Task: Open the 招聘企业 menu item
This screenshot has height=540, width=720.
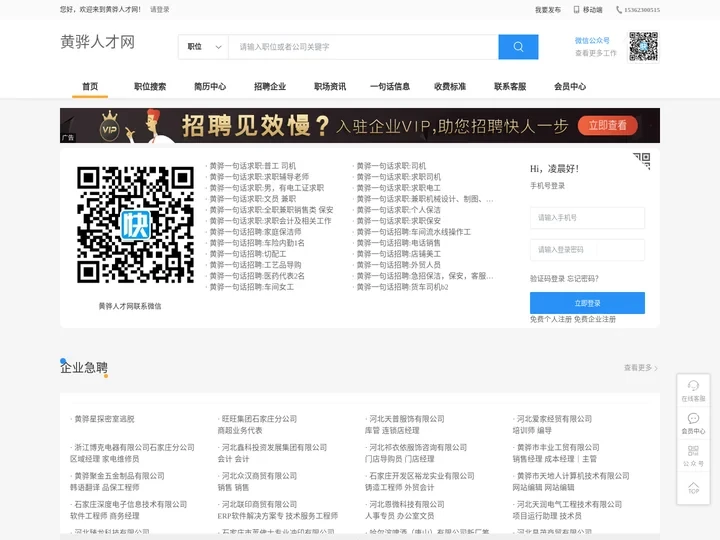Action: 270,86
